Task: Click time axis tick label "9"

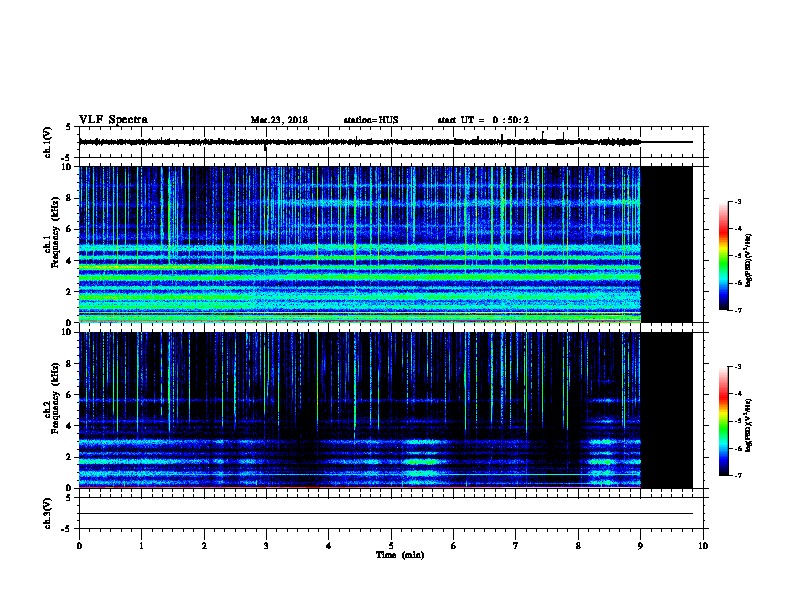Action: point(640,546)
